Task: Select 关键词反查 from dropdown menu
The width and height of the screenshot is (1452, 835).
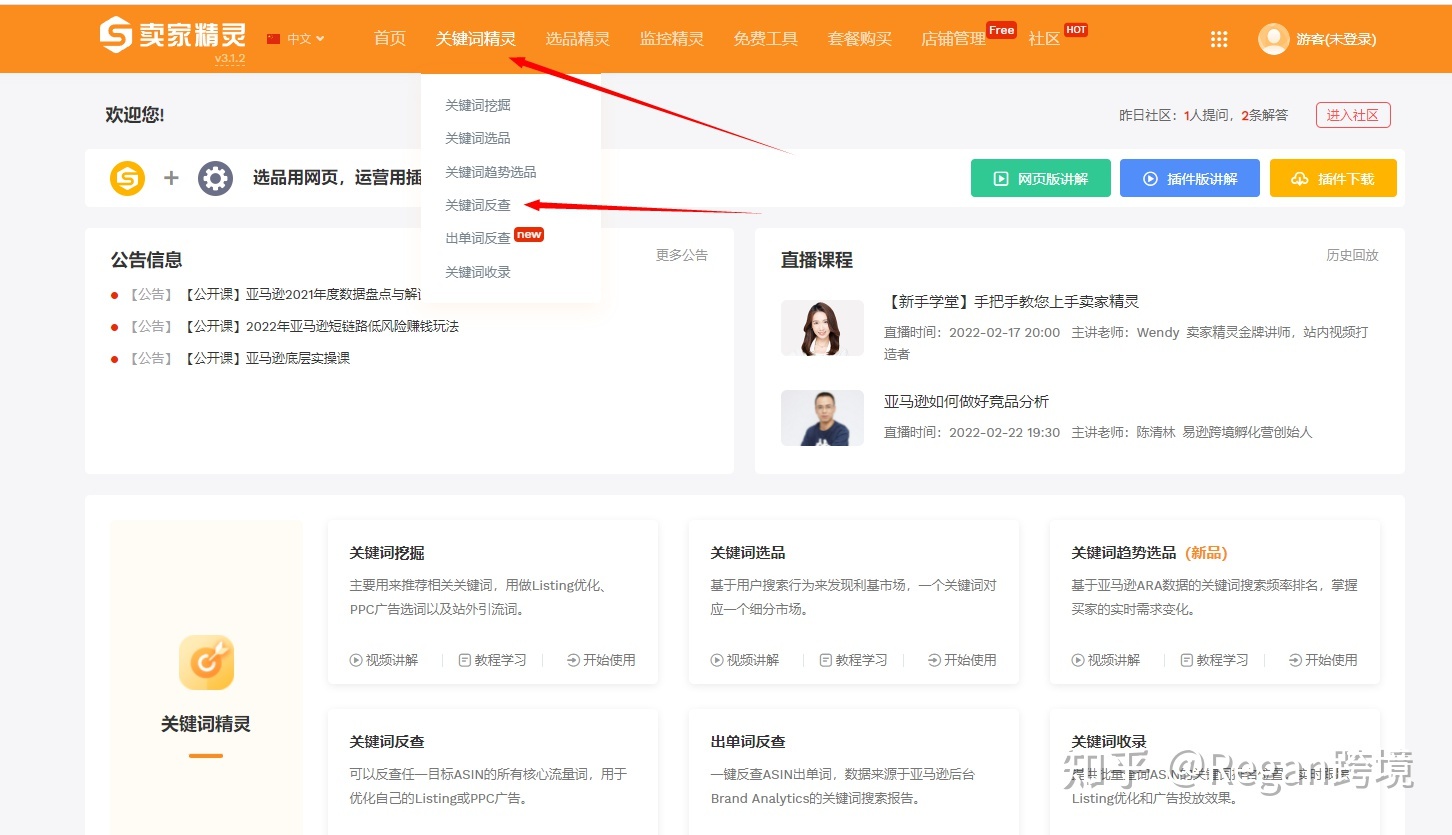Action: (x=477, y=205)
